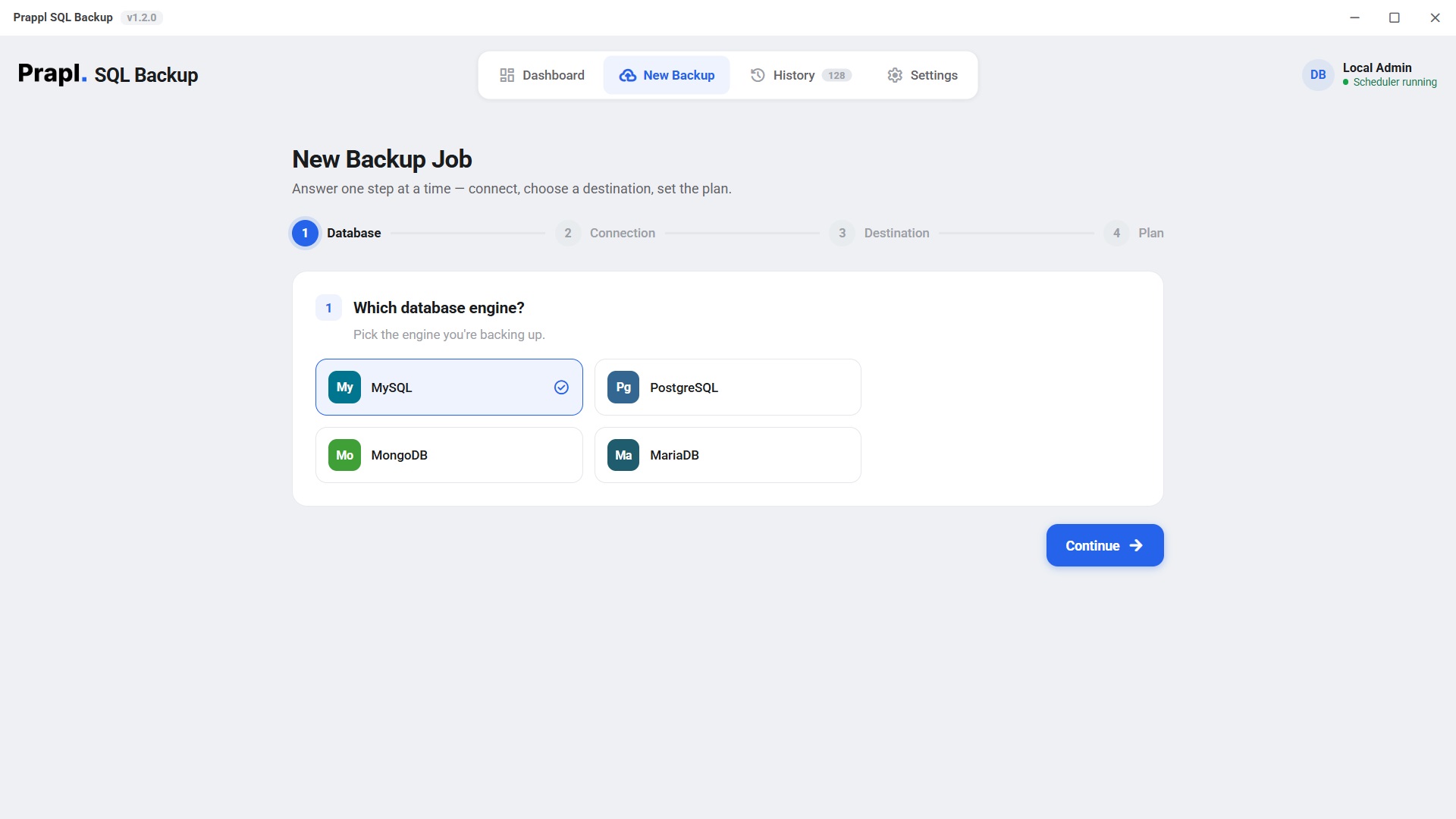Choose the MariaDB engine card
The height and width of the screenshot is (819, 1456).
pos(728,455)
